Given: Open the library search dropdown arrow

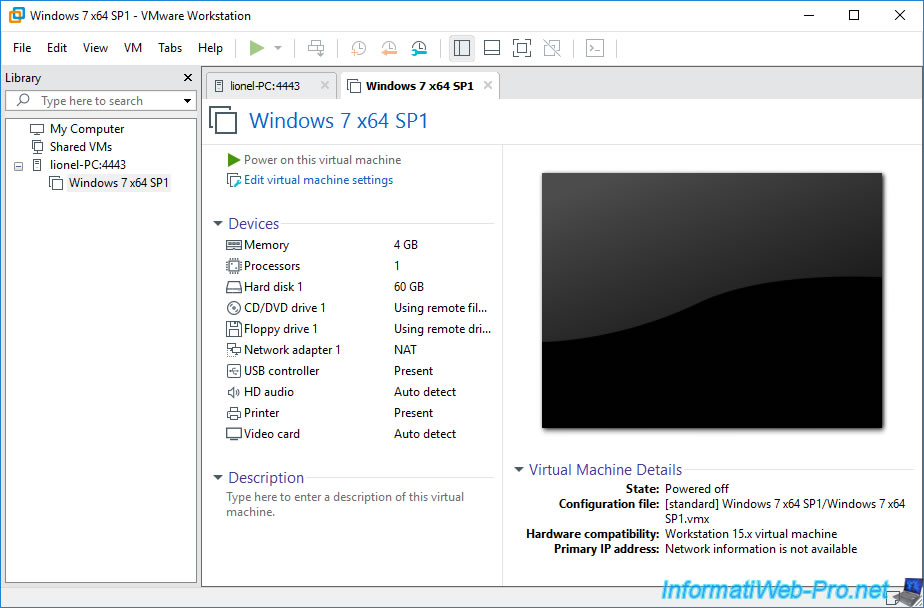Looking at the screenshot, I should coord(187,101).
